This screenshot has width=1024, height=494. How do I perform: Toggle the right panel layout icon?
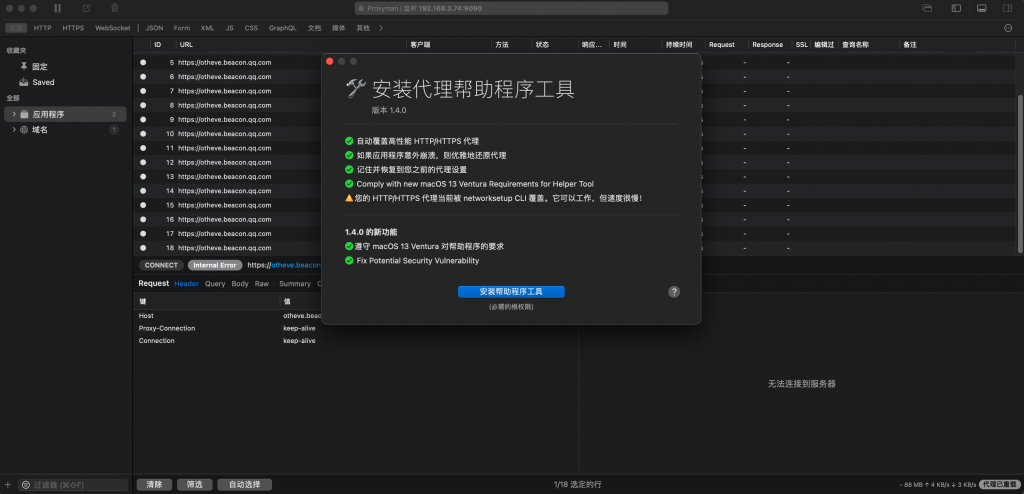click(x=1006, y=8)
